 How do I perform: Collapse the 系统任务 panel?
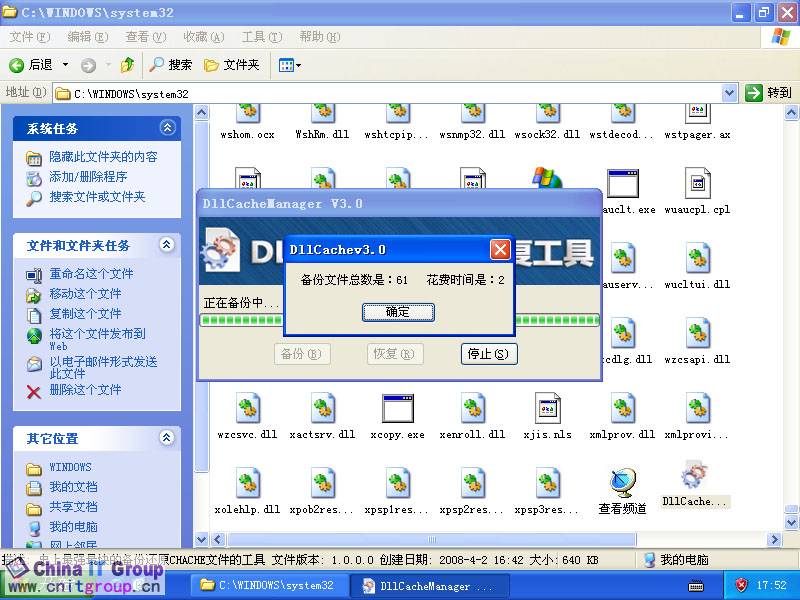coord(167,128)
